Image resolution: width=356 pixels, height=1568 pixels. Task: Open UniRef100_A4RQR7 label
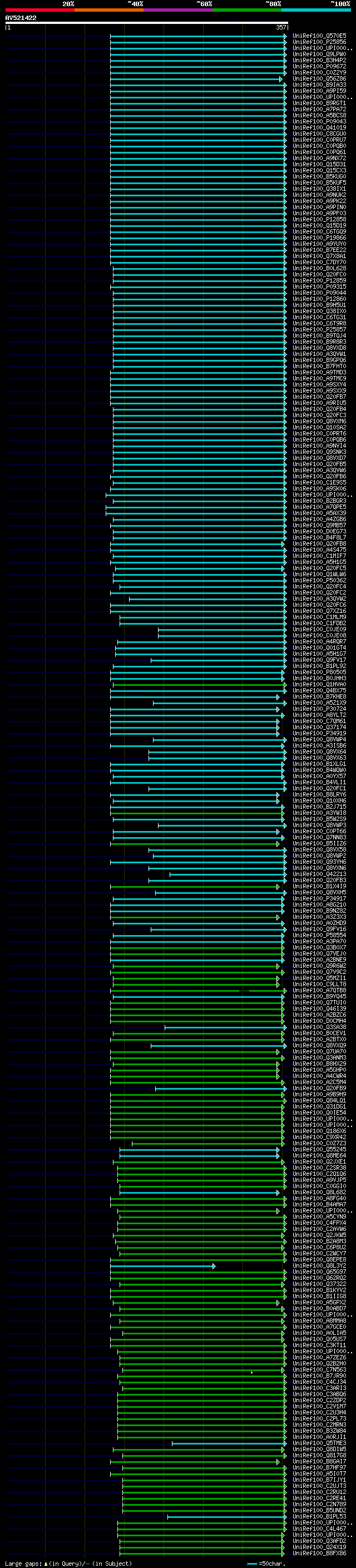coord(319,641)
